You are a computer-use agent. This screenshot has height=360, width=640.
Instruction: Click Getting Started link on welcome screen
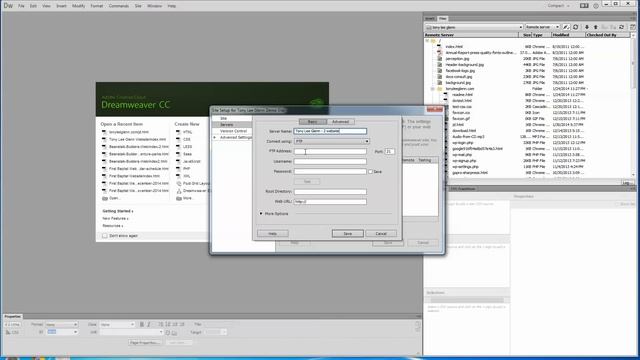pyautogui.click(x=118, y=211)
